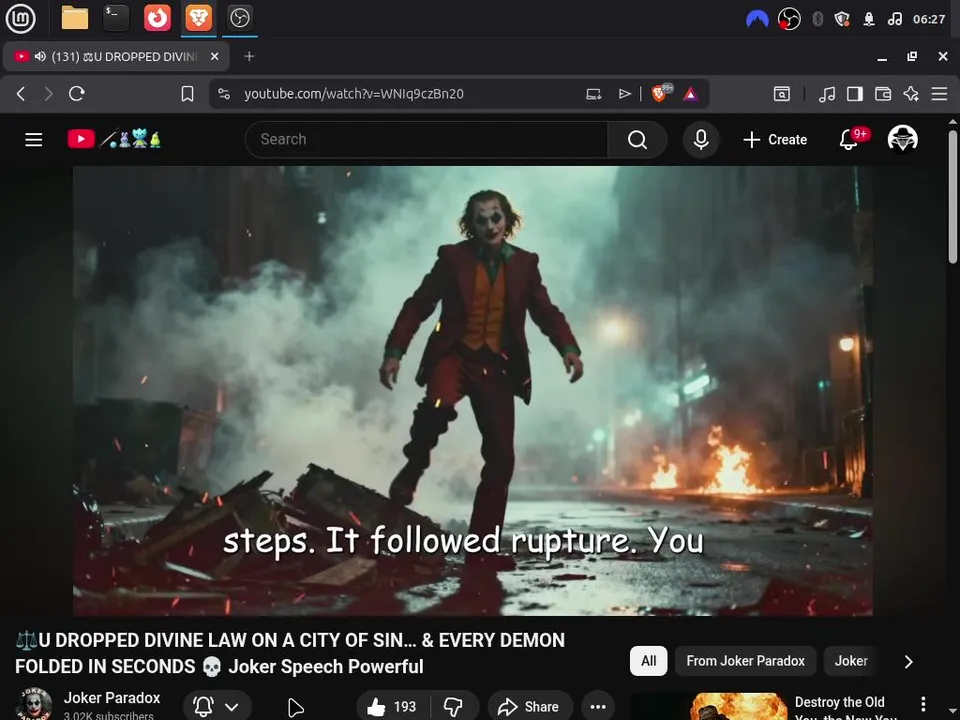Open Brave Rewards triangle icon
The image size is (960, 720).
coord(691,94)
